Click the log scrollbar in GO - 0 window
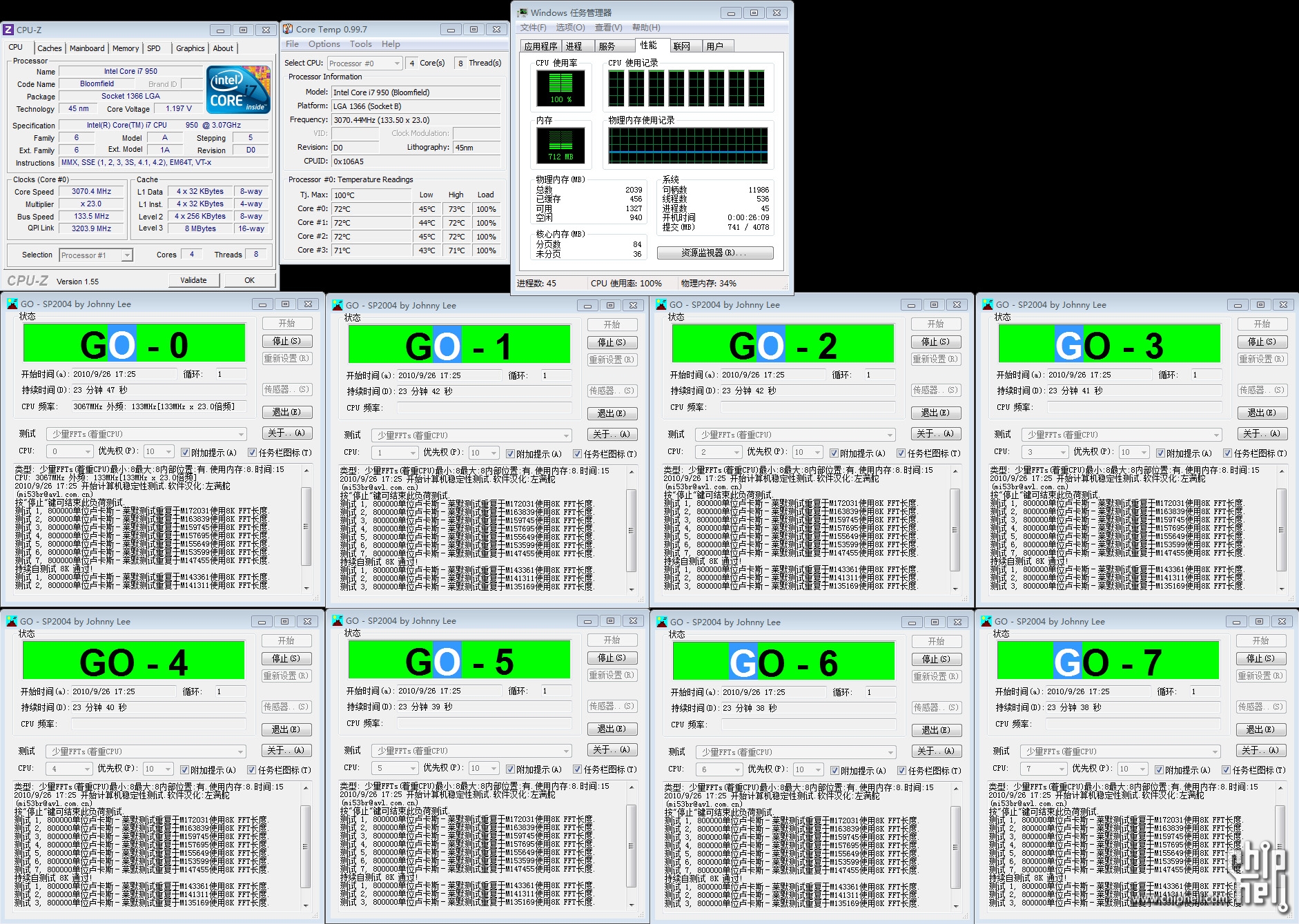The height and width of the screenshot is (924, 1299). tap(306, 529)
